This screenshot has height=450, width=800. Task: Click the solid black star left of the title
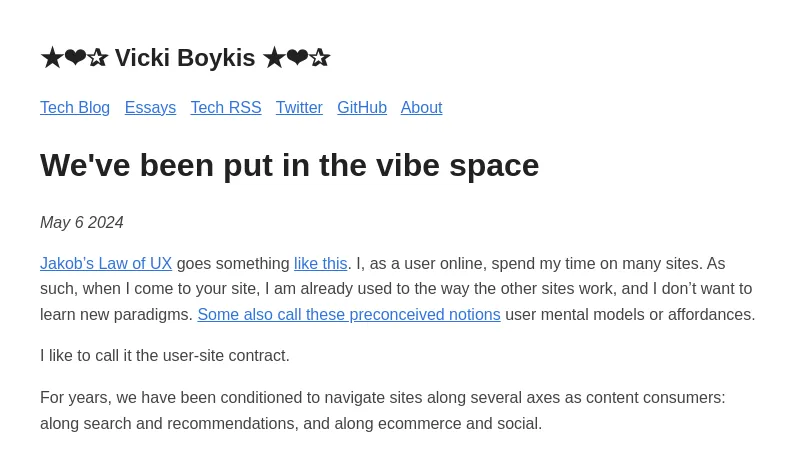pyautogui.click(x=51, y=58)
